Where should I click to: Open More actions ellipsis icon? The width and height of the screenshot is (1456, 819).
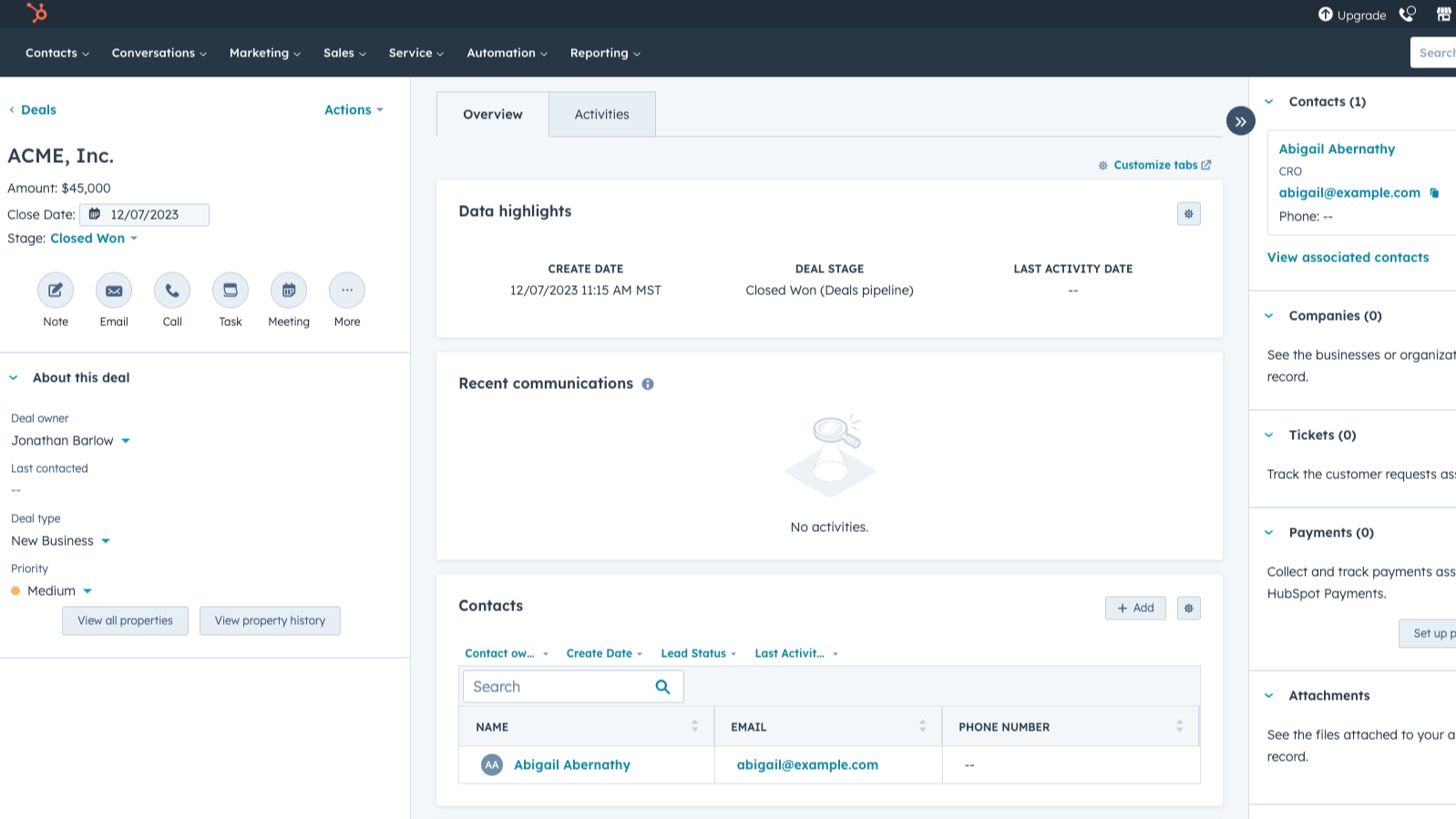click(x=347, y=291)
